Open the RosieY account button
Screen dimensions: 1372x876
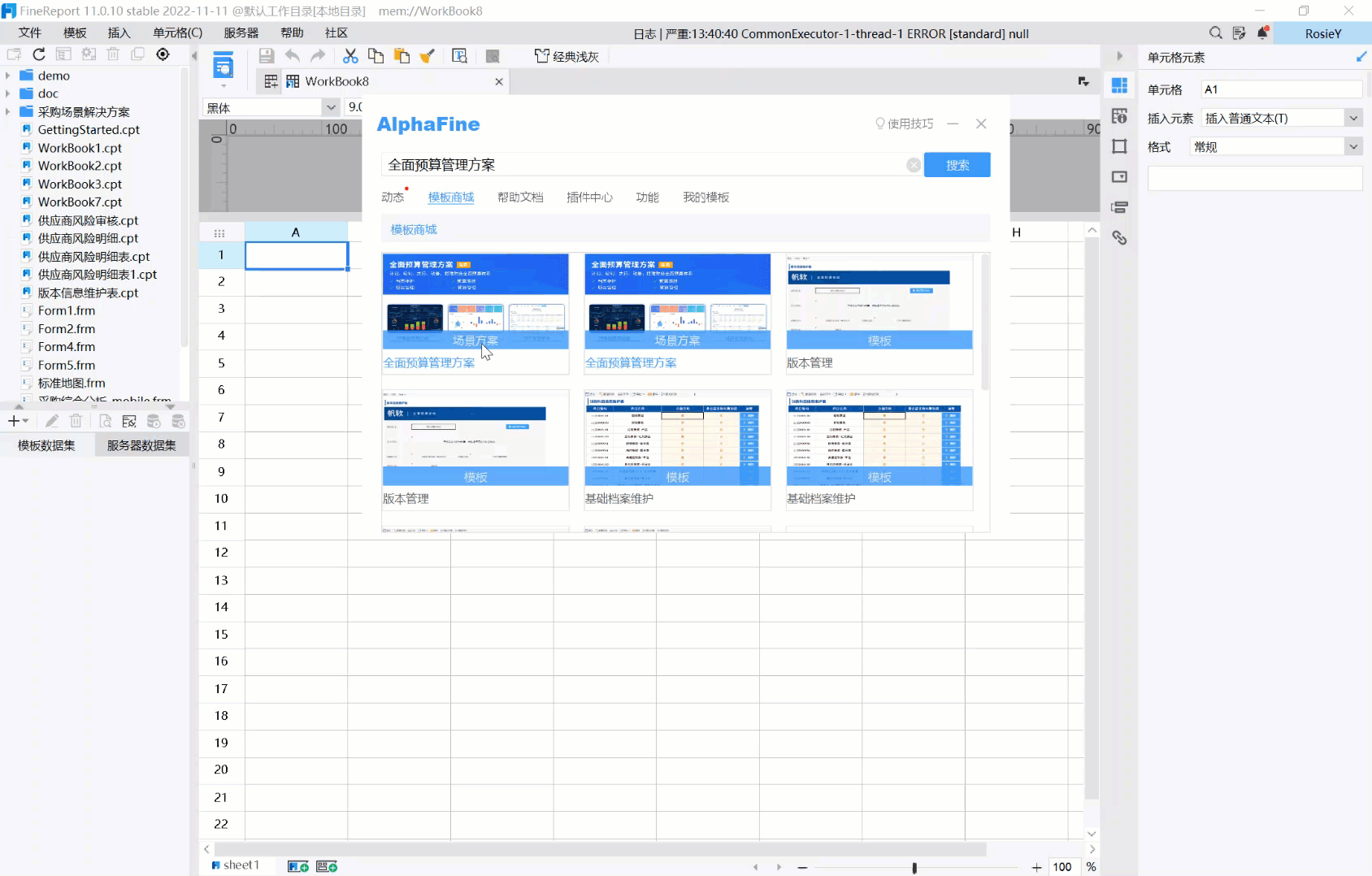[x=1323, y=33]
